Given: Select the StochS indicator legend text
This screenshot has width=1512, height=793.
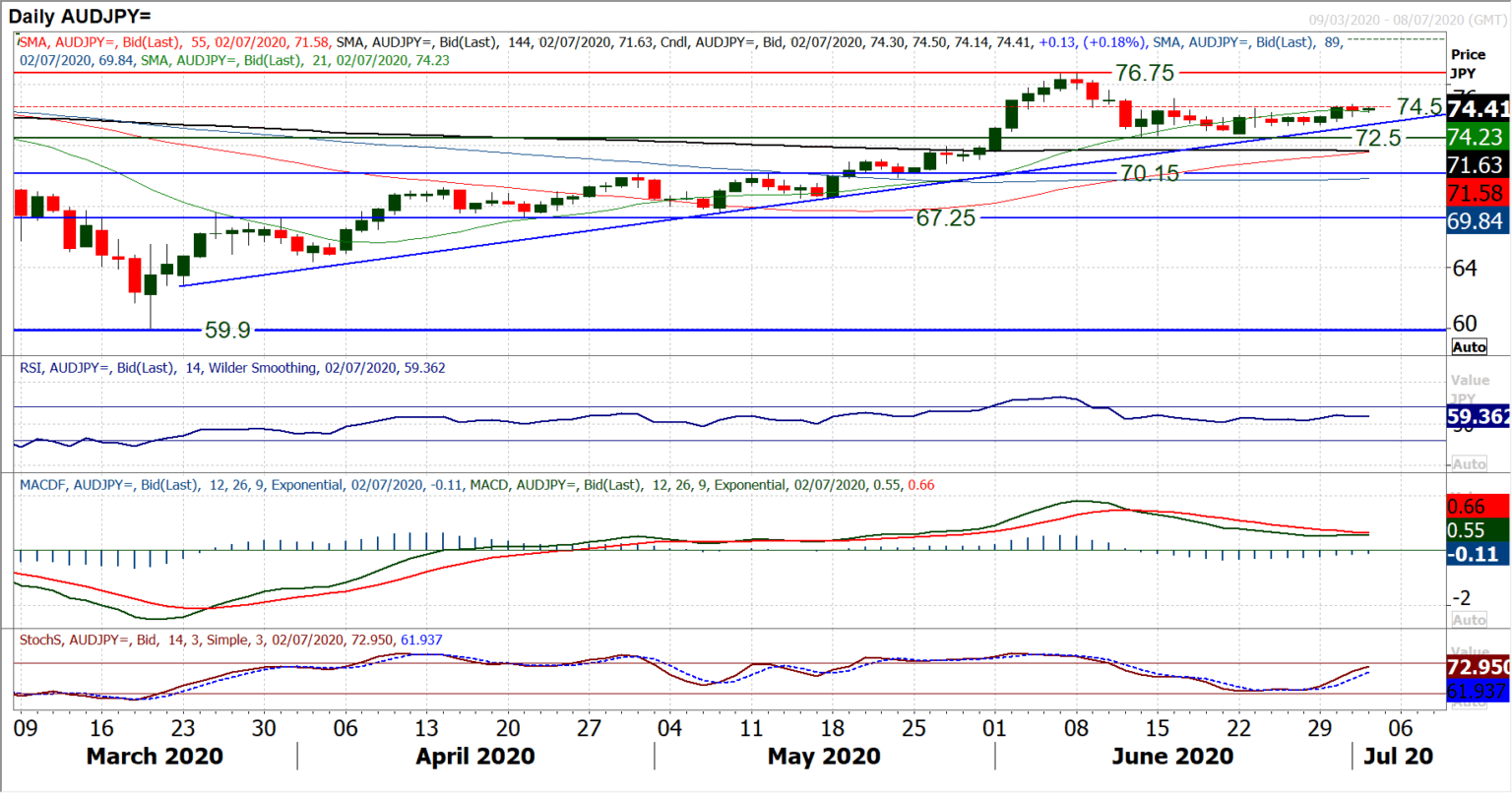Looking at the screenshot, I should [x=230, y=640].
